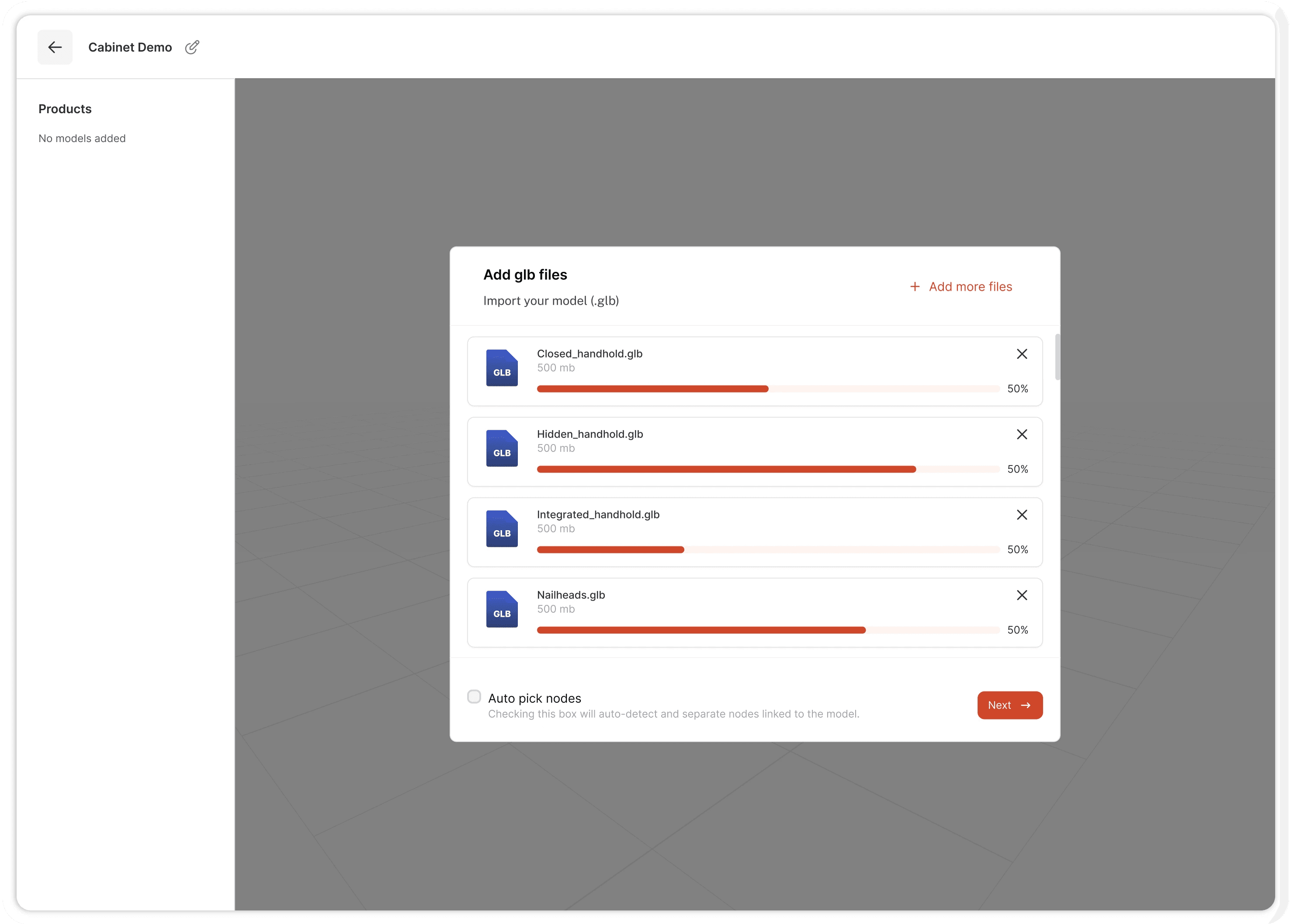Click the back arrow button

click(55, 47)
